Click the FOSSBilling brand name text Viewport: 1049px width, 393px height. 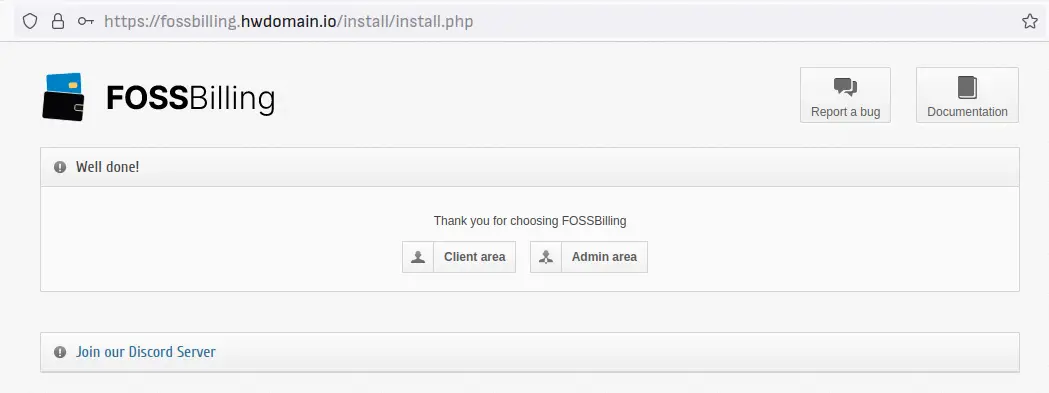pyautogui.click(x=191, y=98)
